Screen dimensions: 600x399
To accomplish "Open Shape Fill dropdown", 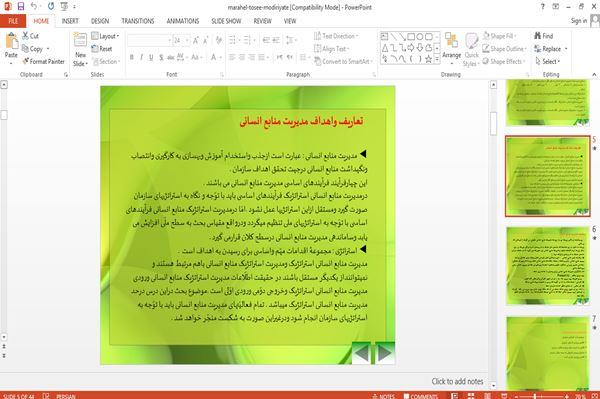I will click(x=499, y=36).
